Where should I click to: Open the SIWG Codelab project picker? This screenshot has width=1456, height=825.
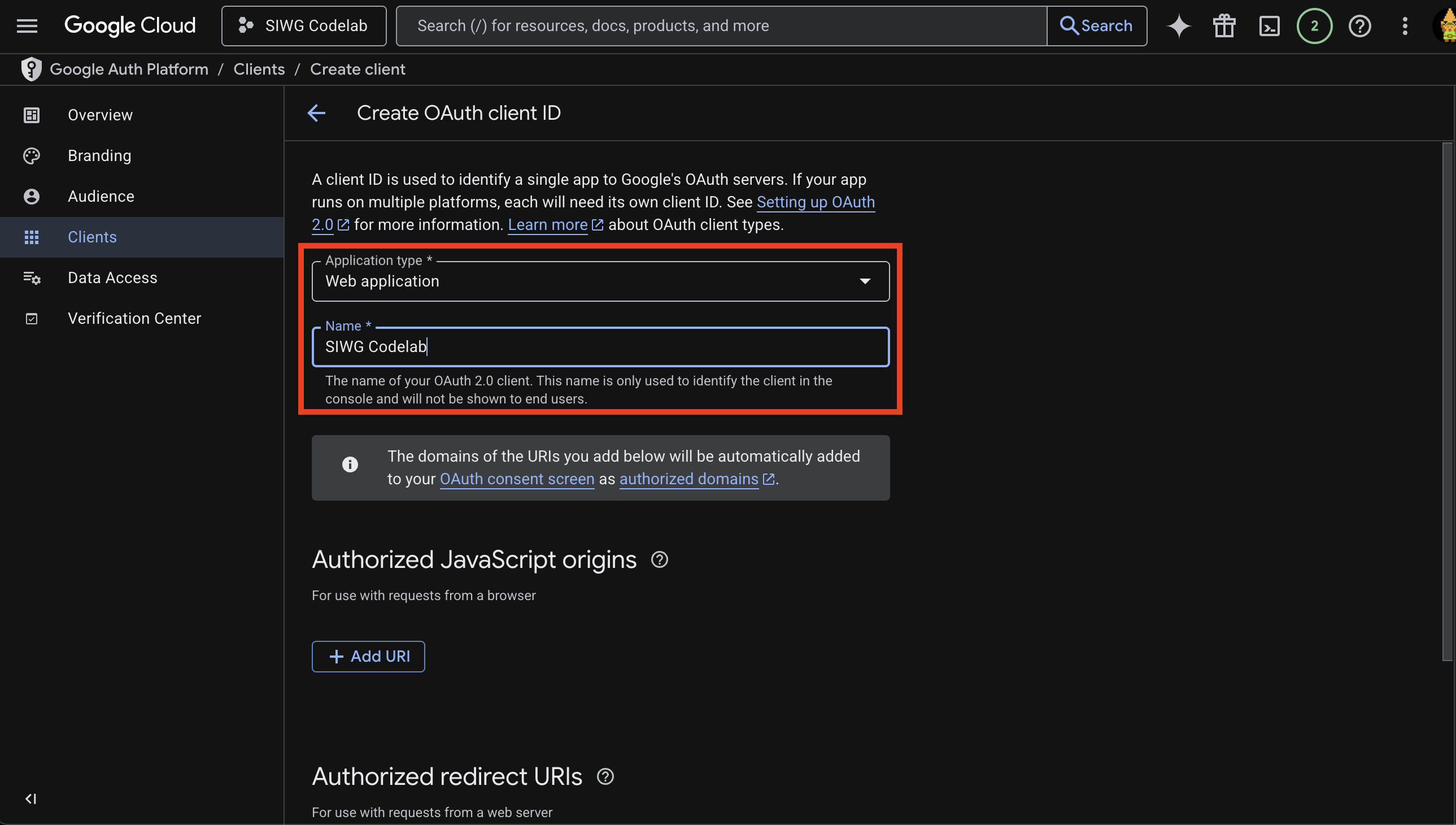(303, 25)
